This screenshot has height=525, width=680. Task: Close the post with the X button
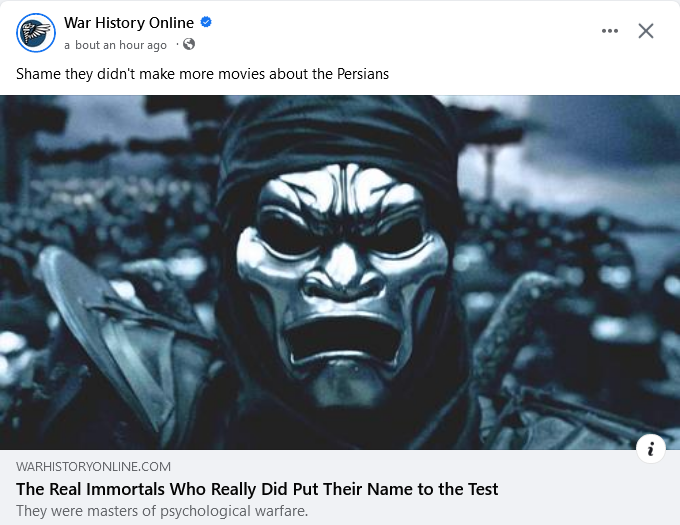pos(646,31)
